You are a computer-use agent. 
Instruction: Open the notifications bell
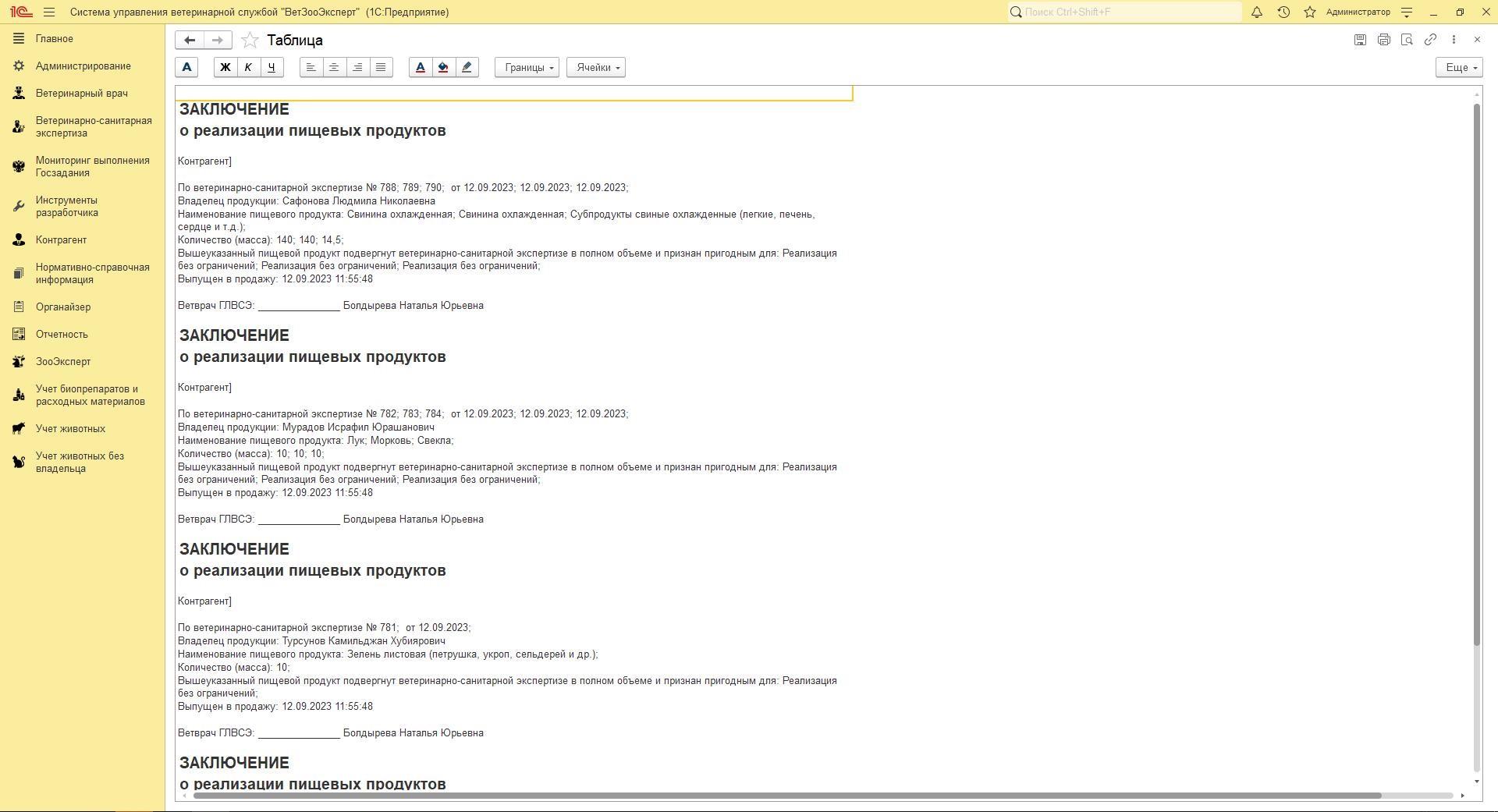pyautogui.click(x=1256, y=12)
